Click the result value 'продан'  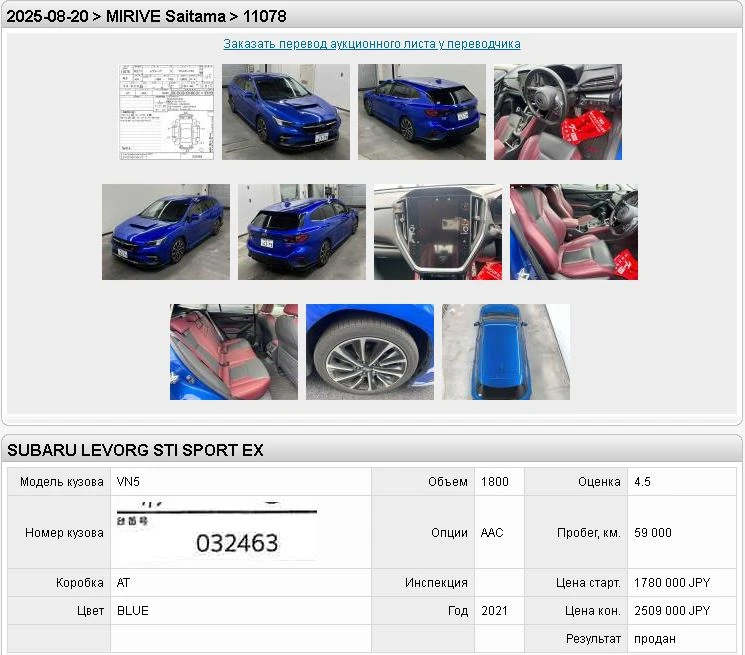[654, 638]
